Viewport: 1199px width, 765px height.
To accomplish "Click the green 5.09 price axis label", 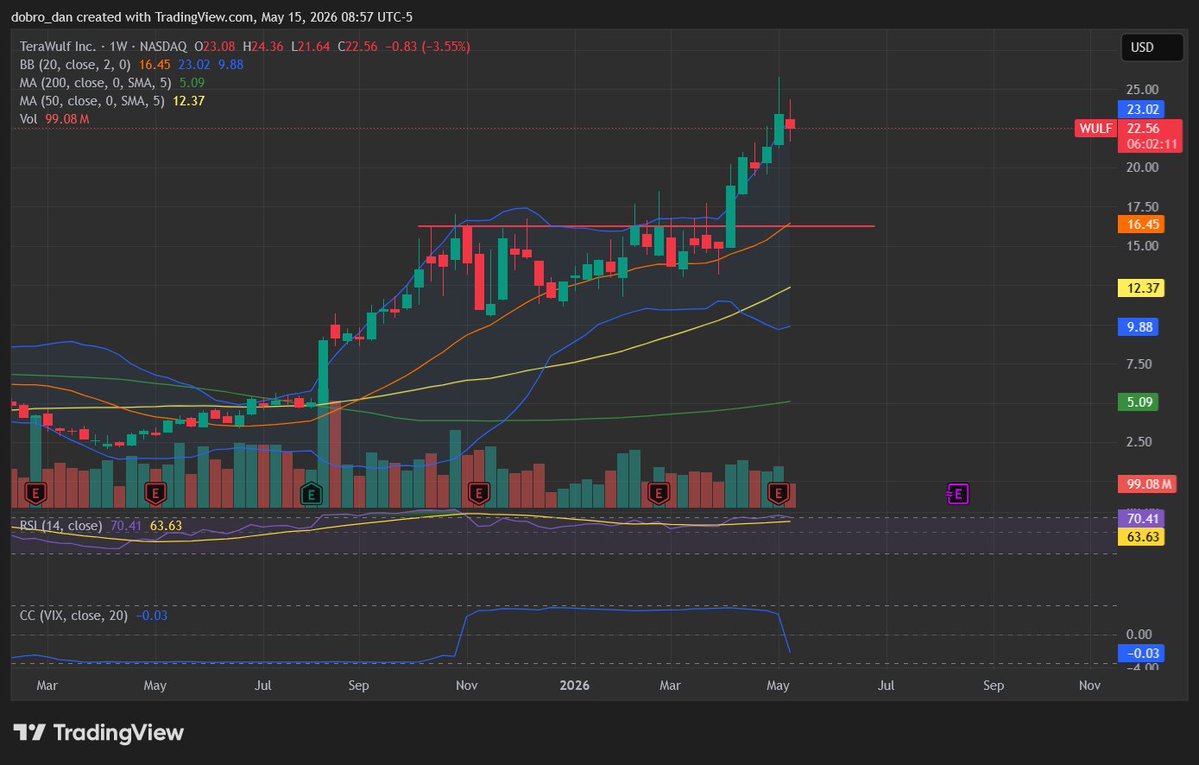I will click(x=1139, y=402).
